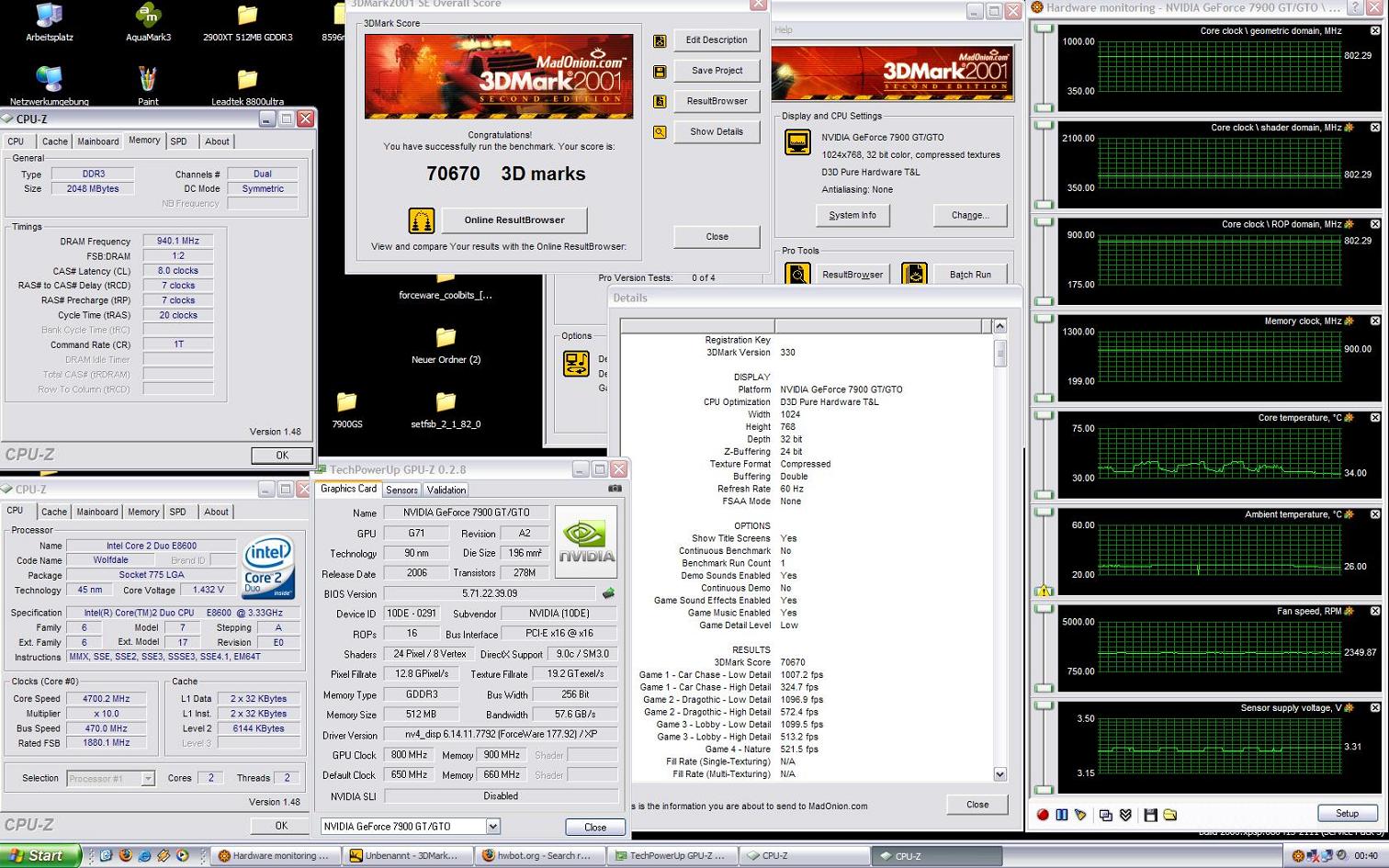Click the Online ResultBrowser yellow icon
The height and width of the screenshot is (868, 1389).
pyautogui.click(x=422, y=220)
